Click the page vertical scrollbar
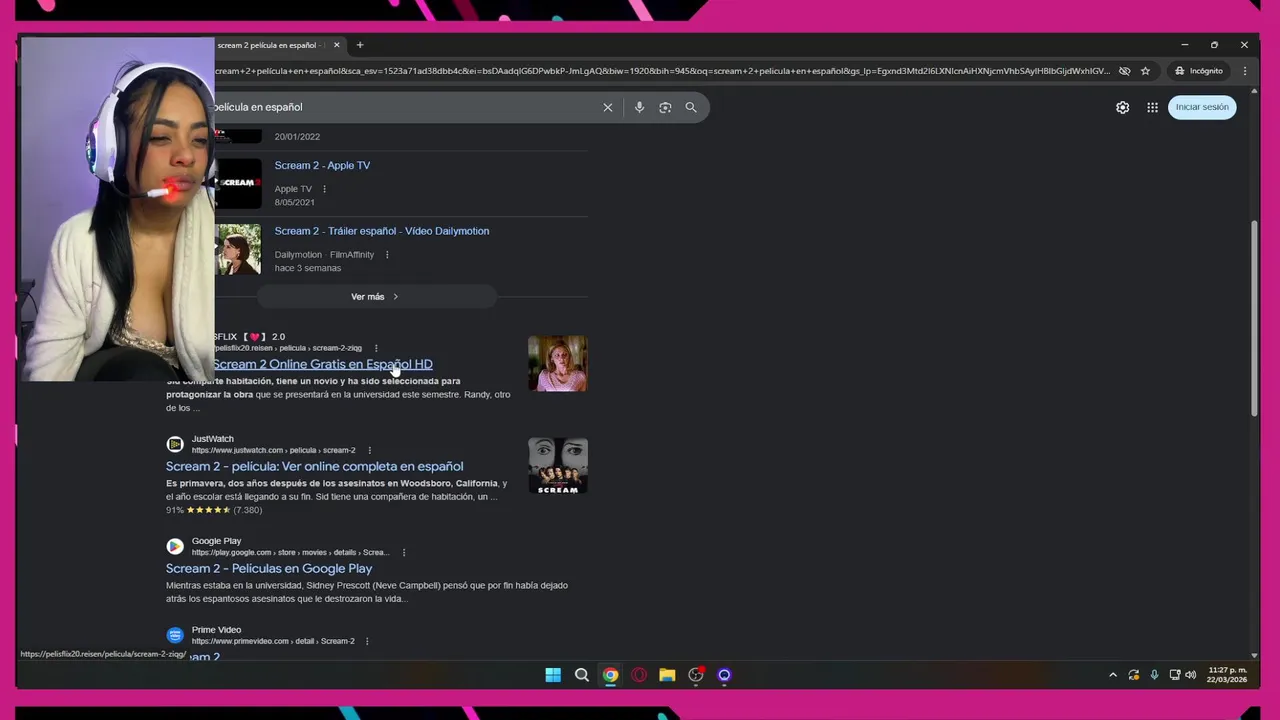Image resolution: width=1280 pixels, height=720 pixels. pyautogui.click(x=1254, y=318)
